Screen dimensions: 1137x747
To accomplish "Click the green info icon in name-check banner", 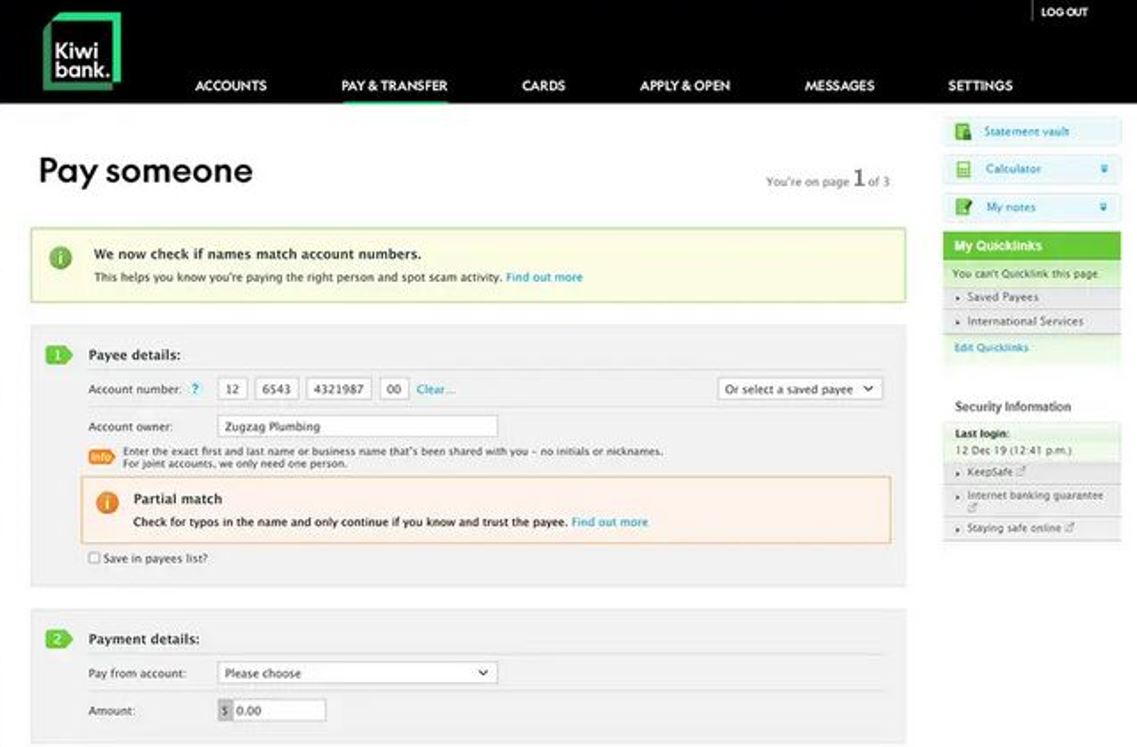I will (x=61, y=258).
